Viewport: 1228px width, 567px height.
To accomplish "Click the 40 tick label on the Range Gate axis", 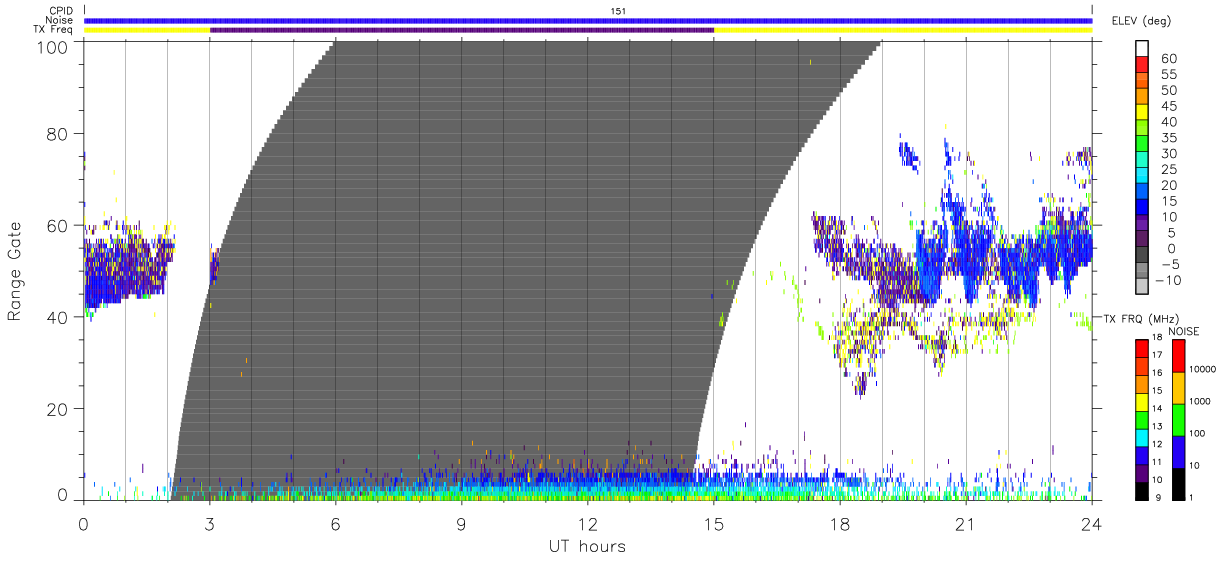I will tap(57, 317).
